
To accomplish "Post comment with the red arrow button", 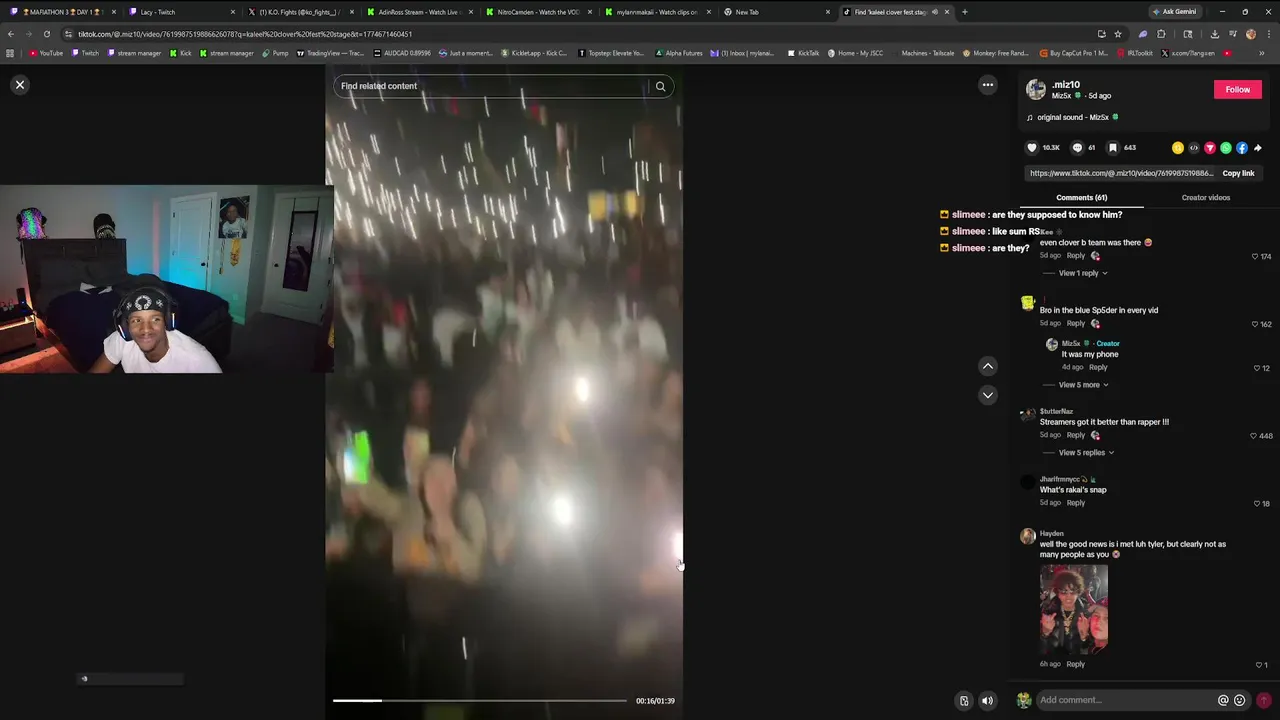I will coord(1264,701).
